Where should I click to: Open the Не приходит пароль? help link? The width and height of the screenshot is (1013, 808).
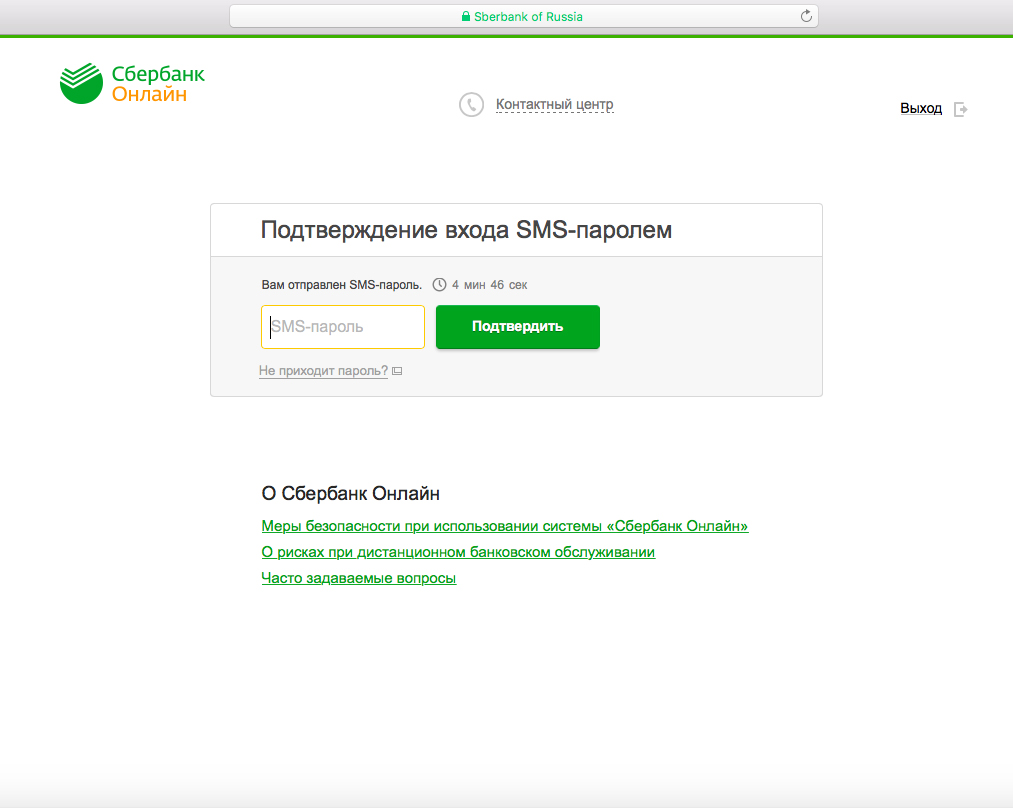pyautogui.click(x=323, y=371)
